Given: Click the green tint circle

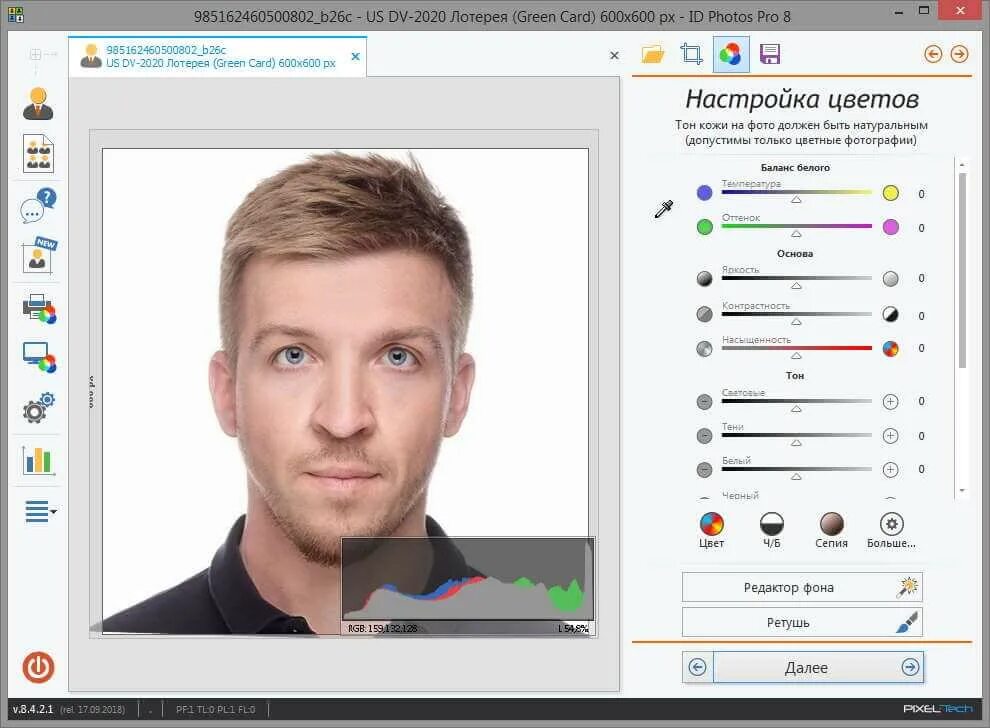Looking at the screenshot, I should pyautogui.click(x=705, y=227).
